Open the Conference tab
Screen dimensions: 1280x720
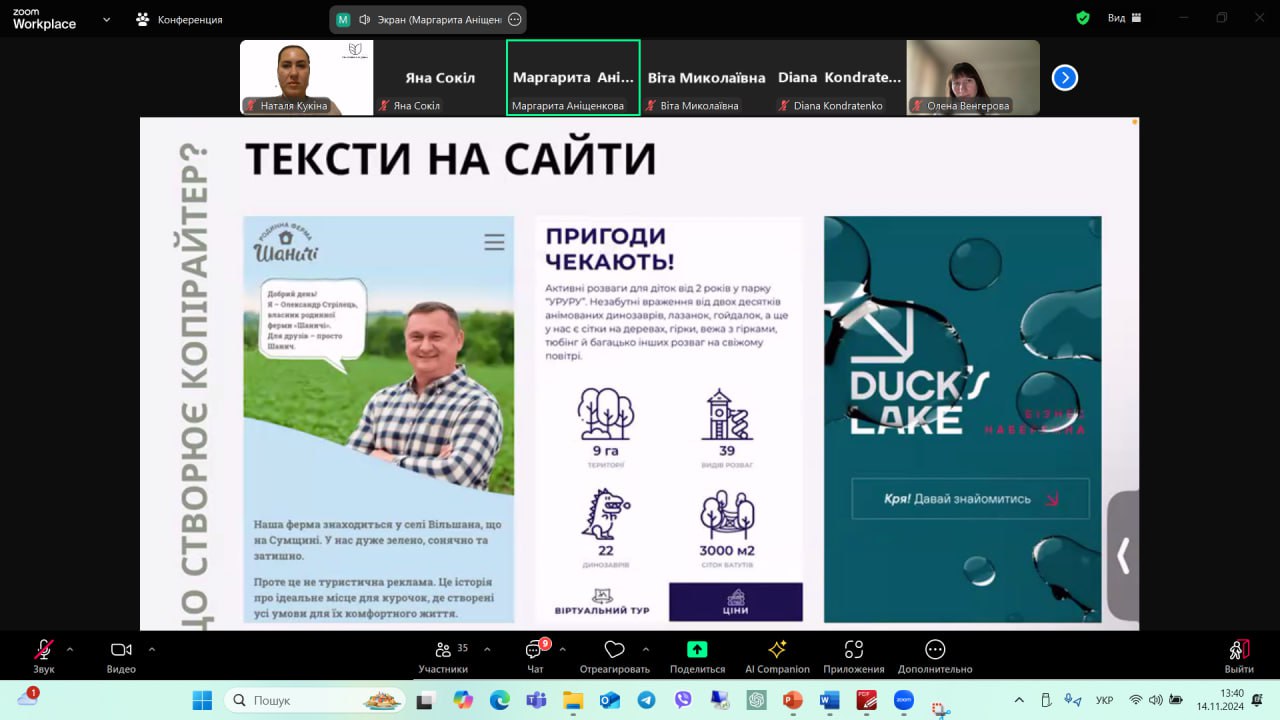[x=180, y=19]
